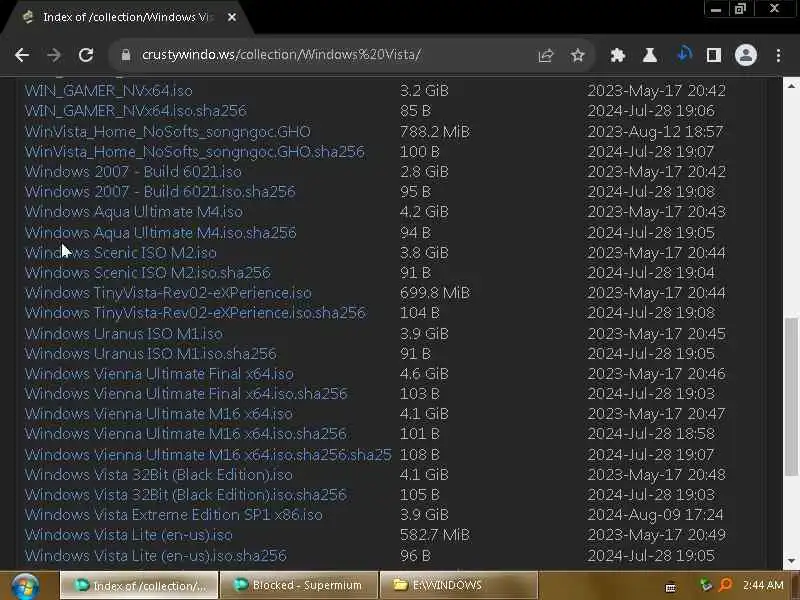Viewport: 800px width, 600px height.
Task: Click the page scrollbar thumb
Action: 791,396
